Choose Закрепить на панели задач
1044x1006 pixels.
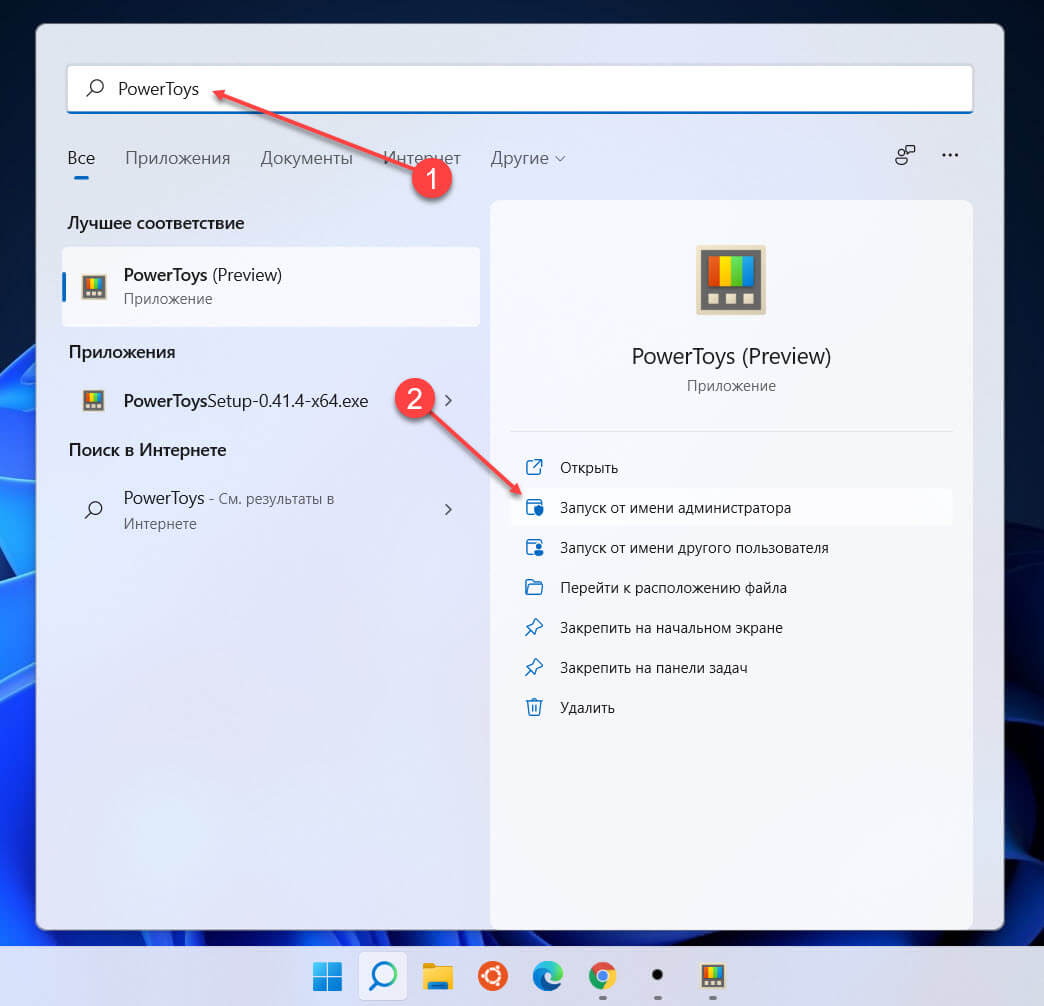(731, 668)
